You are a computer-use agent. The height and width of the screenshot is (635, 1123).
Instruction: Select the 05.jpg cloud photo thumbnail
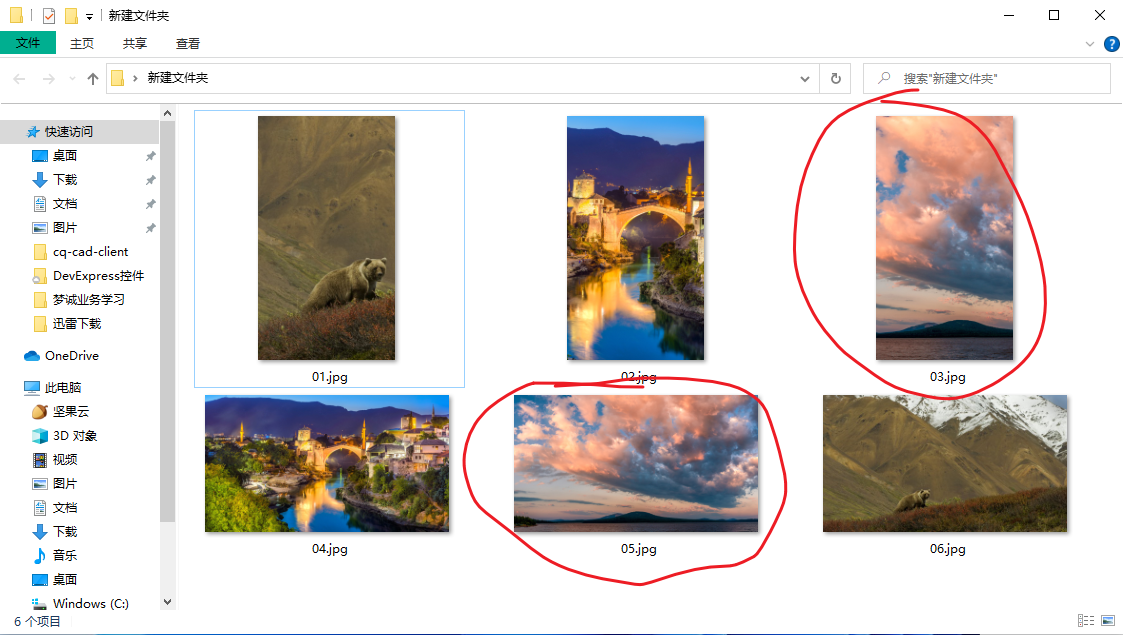pyautogui.click(x=636, y=463)
